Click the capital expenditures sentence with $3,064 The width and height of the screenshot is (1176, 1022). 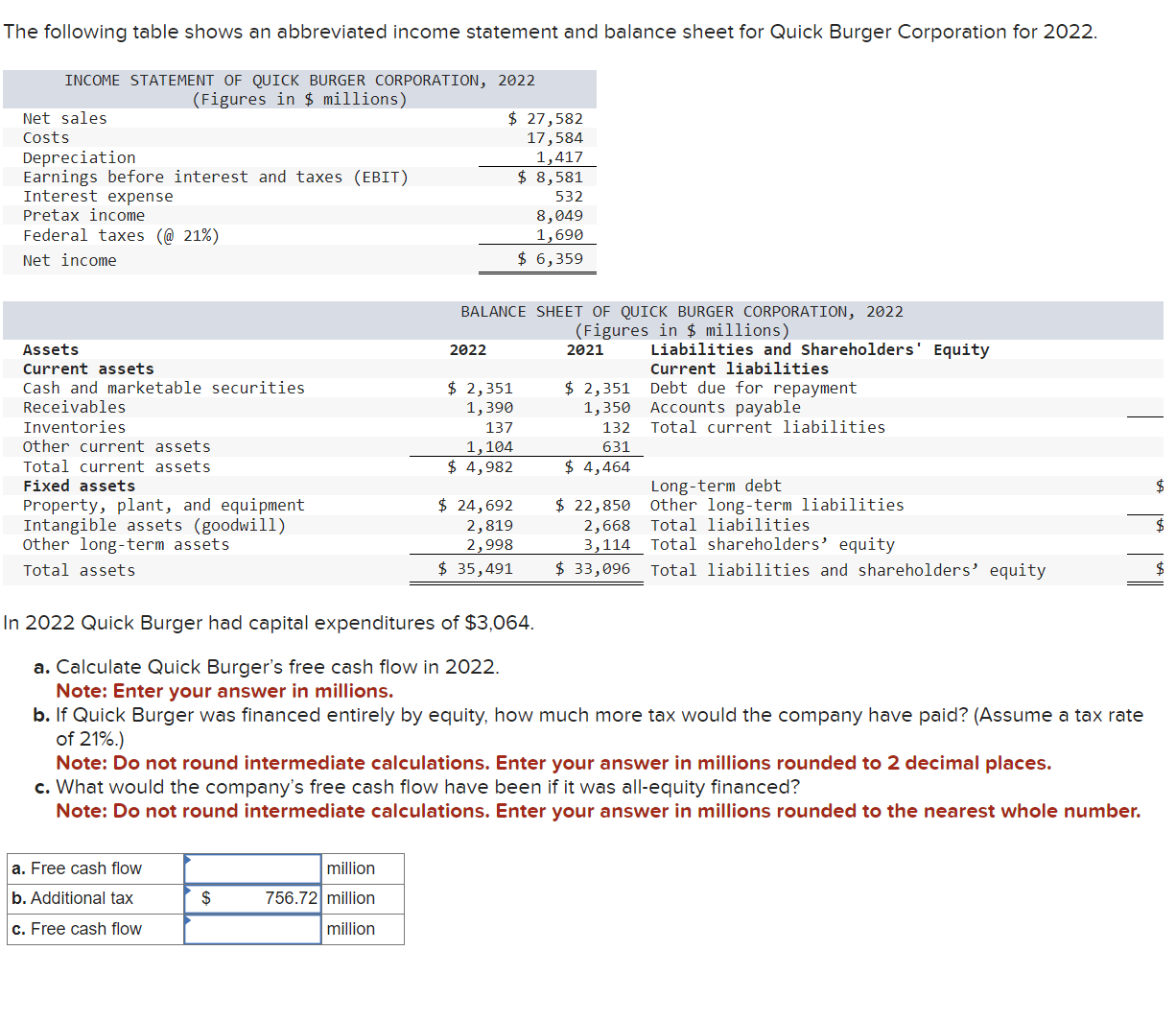pyautogui.click(x=269, y=623)
